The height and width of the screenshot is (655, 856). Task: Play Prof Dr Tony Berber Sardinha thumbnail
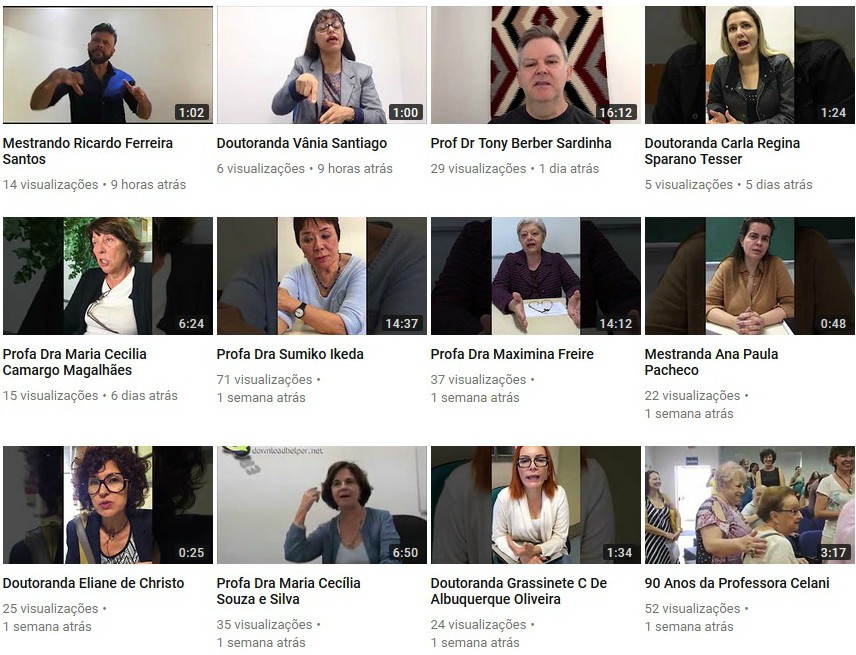click(x=536, y=65)
